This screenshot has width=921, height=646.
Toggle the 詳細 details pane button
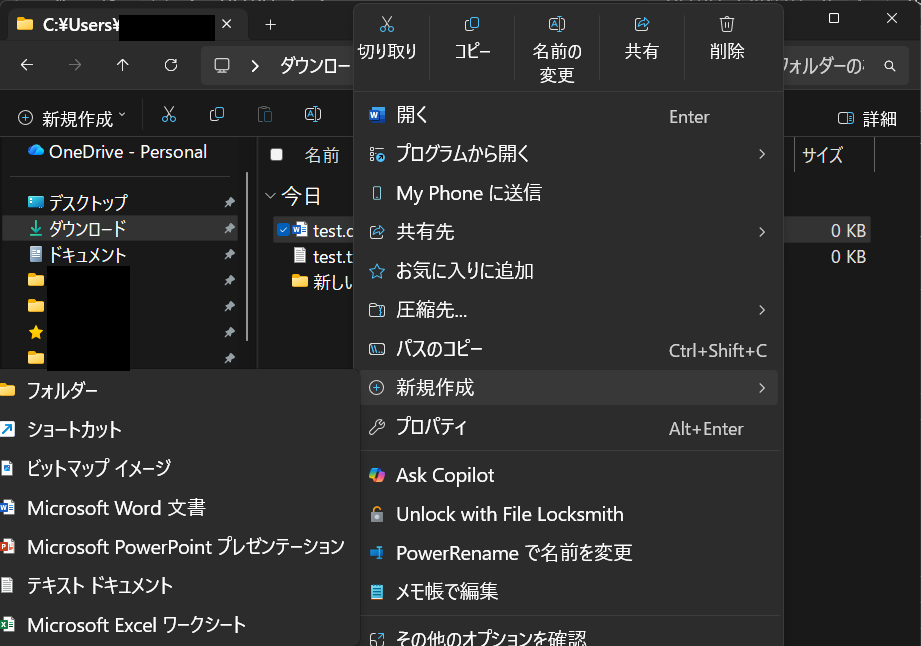click(x=866, y=119)
